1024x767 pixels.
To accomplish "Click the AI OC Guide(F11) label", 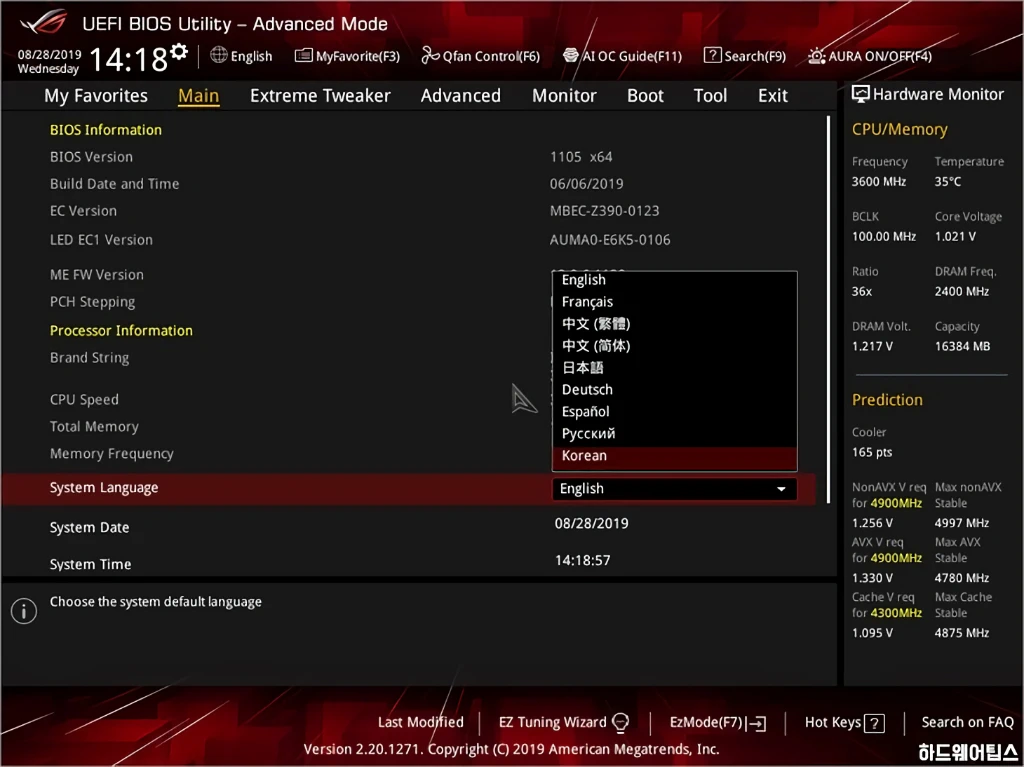I will 632,56.
